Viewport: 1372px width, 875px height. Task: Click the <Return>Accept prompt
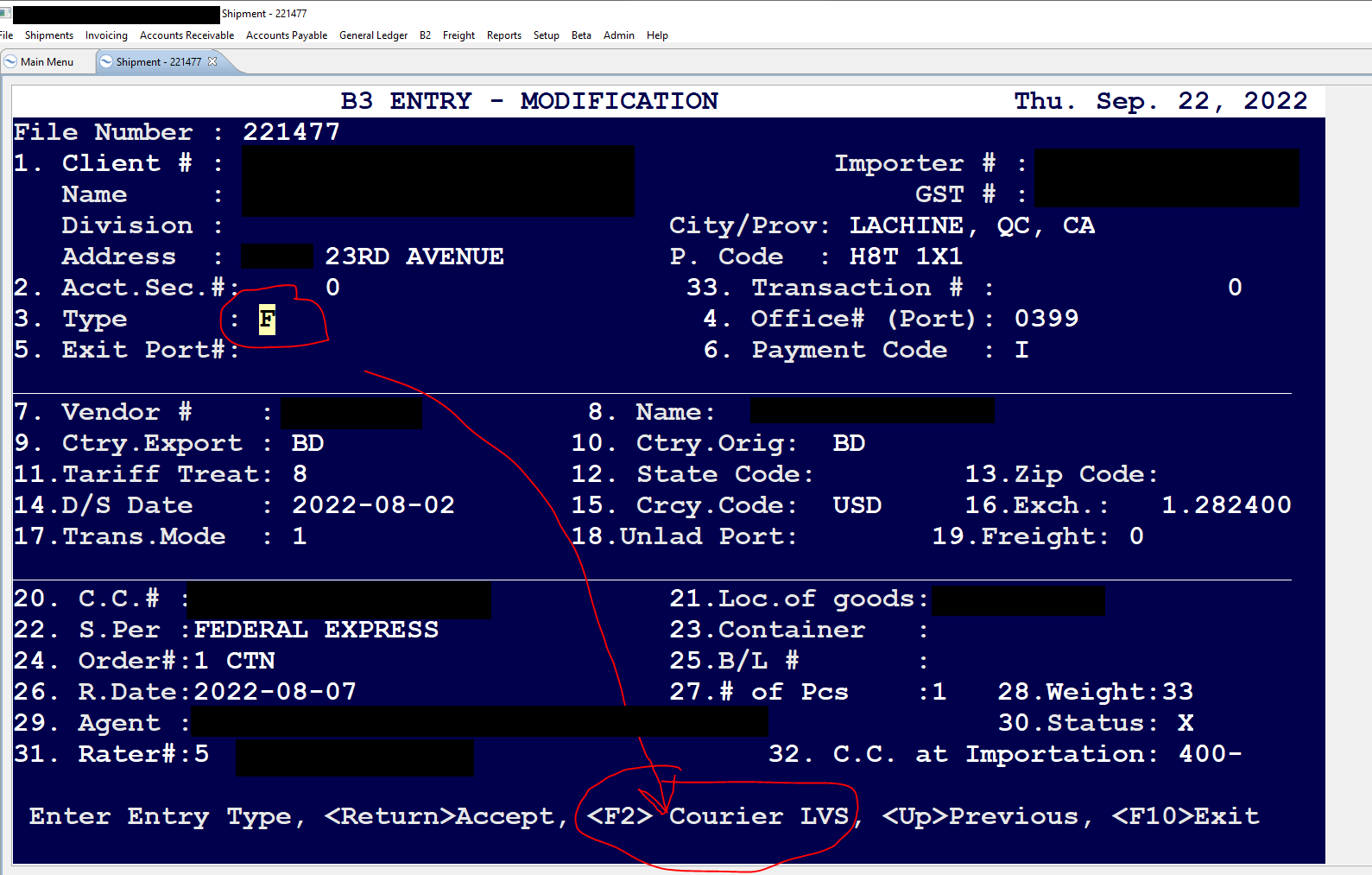point(439,816)
